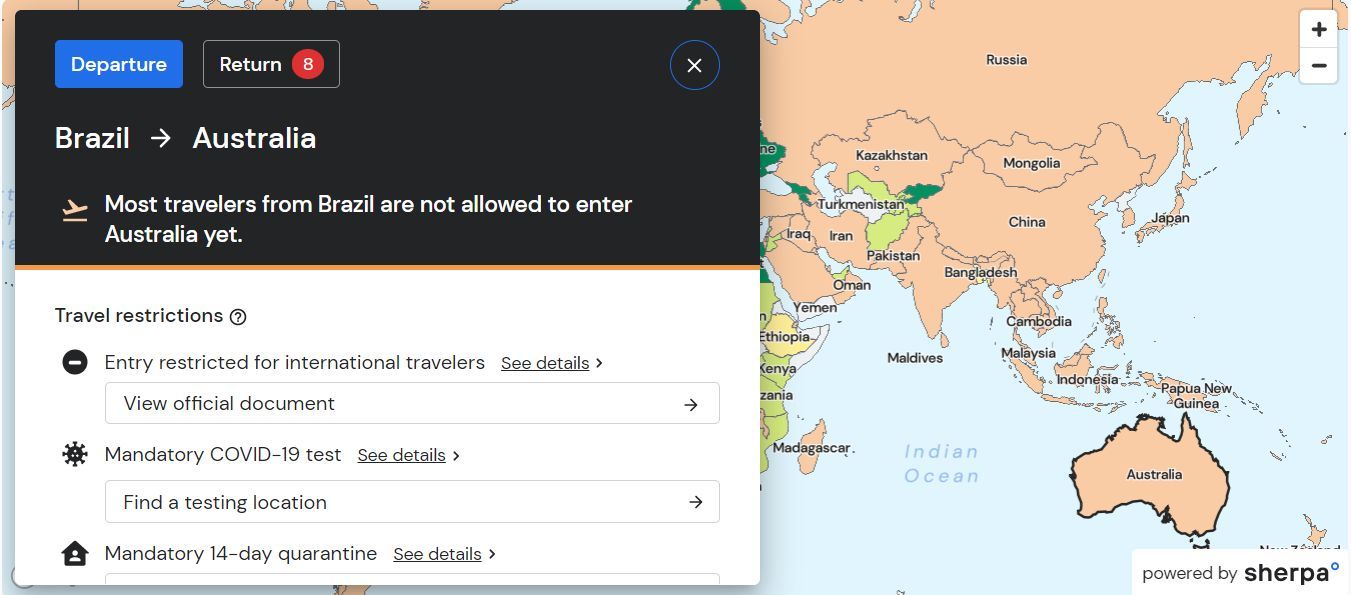
Task: Zoom in on the map
Action: (1319, 29)
